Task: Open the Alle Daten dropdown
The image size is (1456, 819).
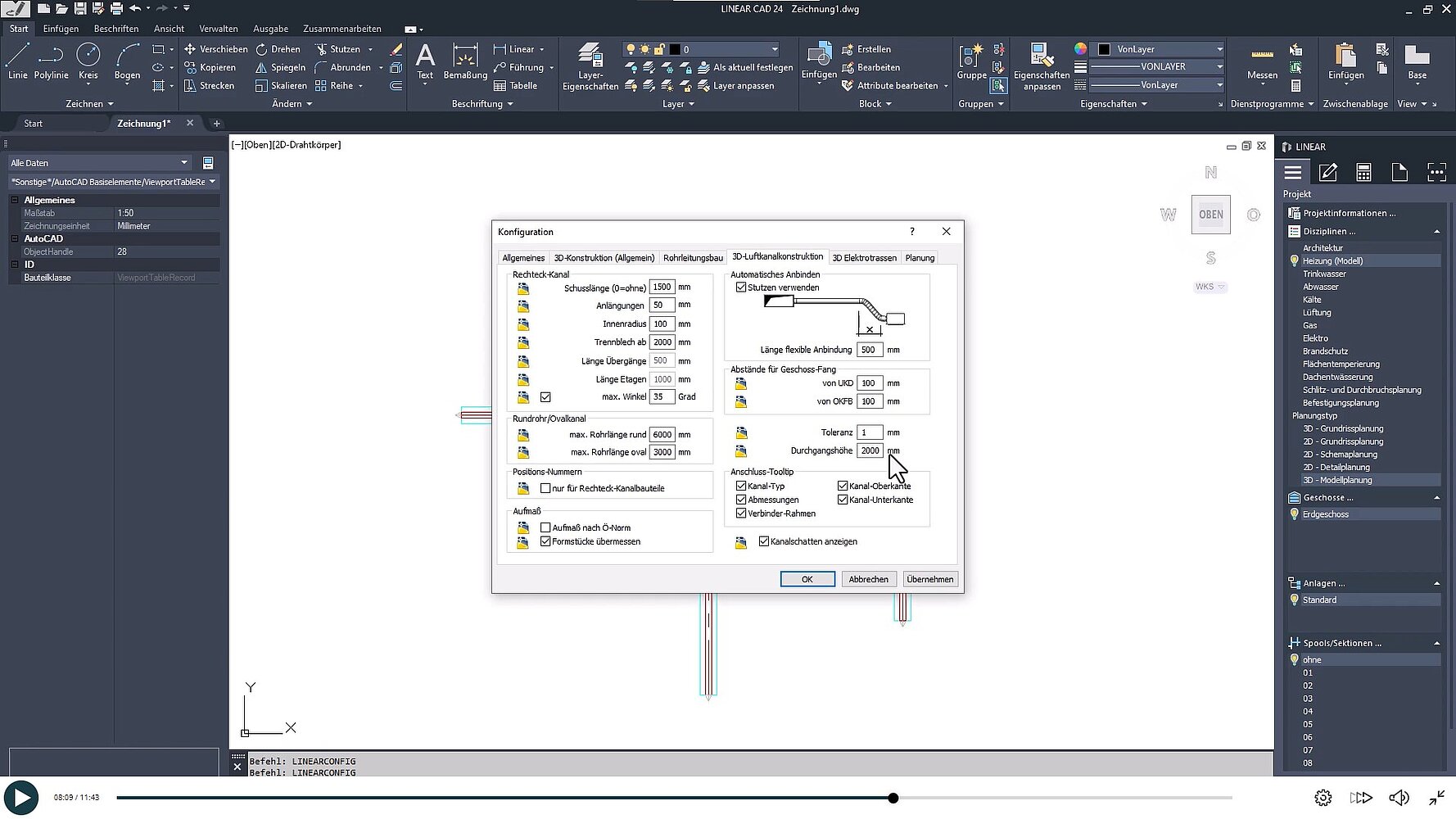Action: (x=99, y=163)
